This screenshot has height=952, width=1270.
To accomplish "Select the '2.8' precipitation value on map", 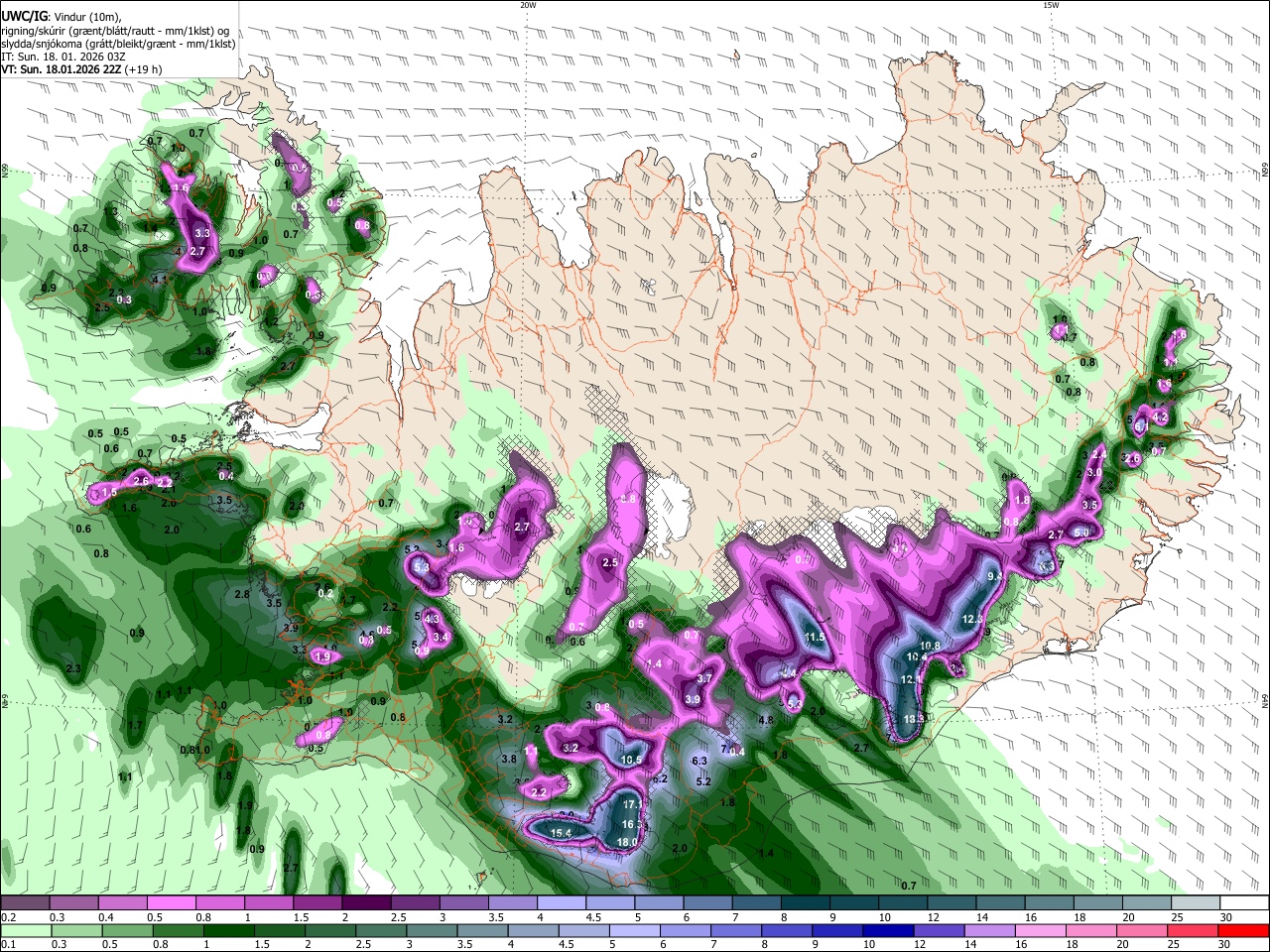I will 241,594.
